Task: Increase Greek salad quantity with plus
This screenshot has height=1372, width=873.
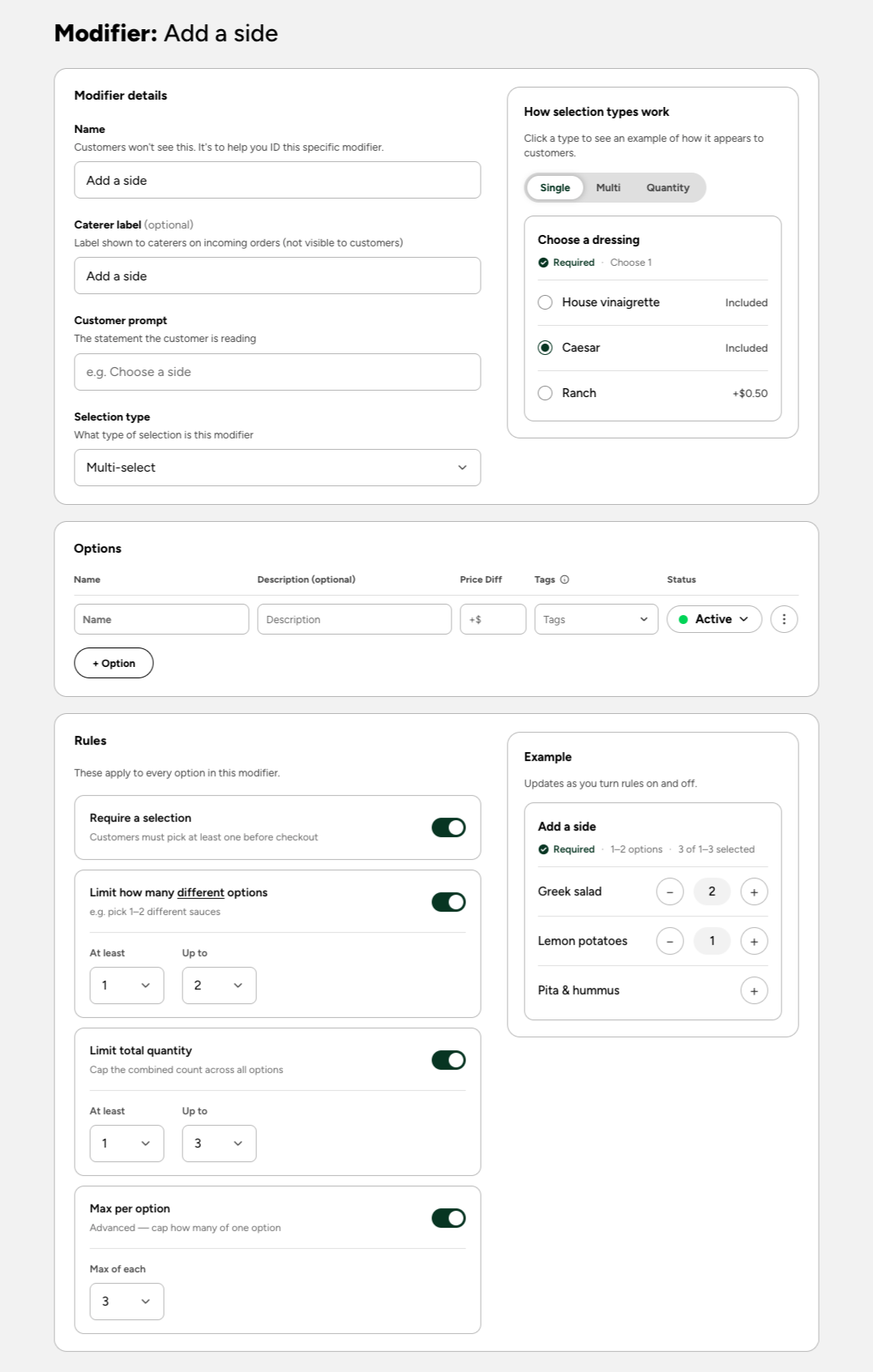Action: pos(754,891)
